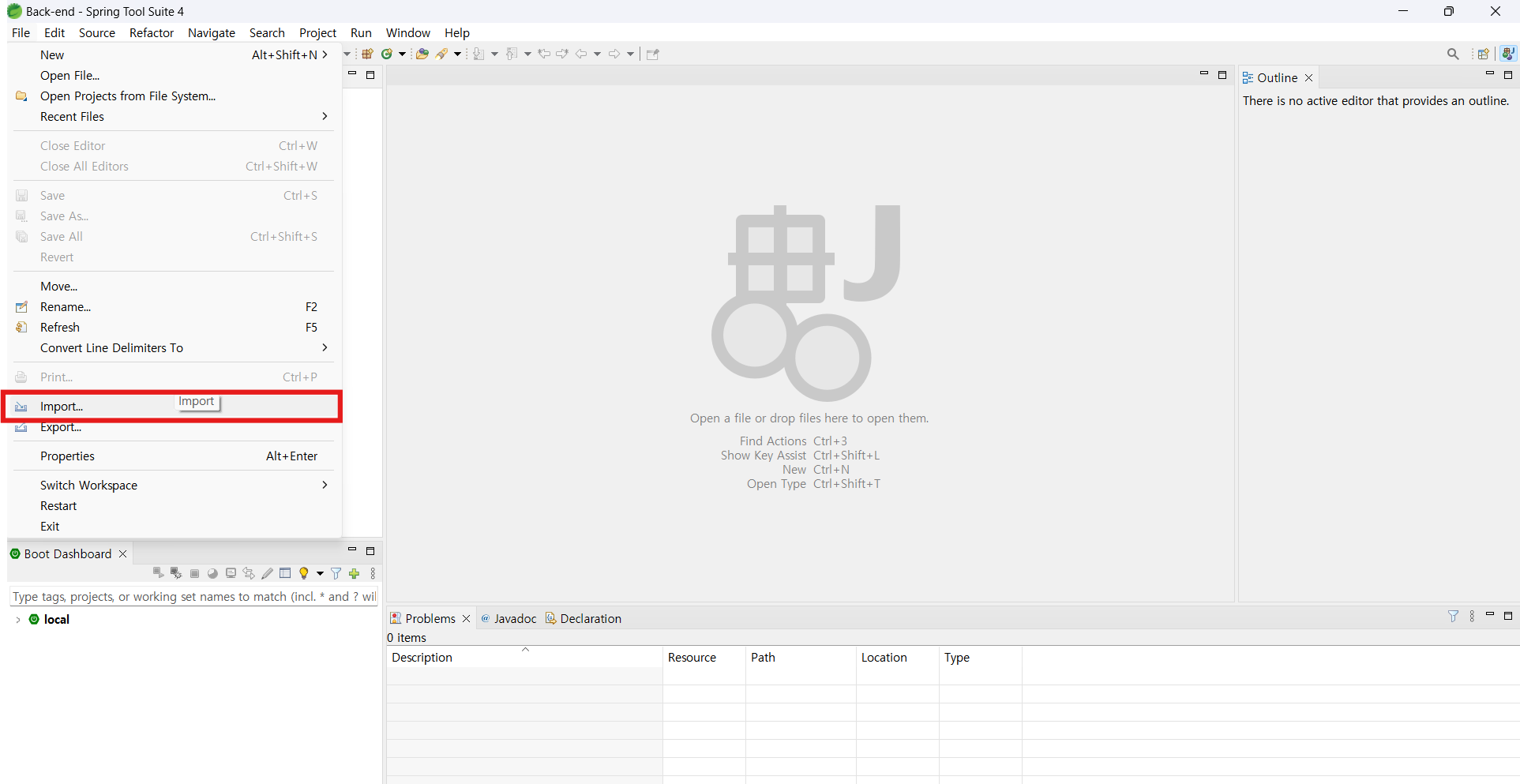The width and height of the screenshot is (1520, 784).
Task: Open the Boot Dashboard view menu dots
Action: (x=373, y=573)
